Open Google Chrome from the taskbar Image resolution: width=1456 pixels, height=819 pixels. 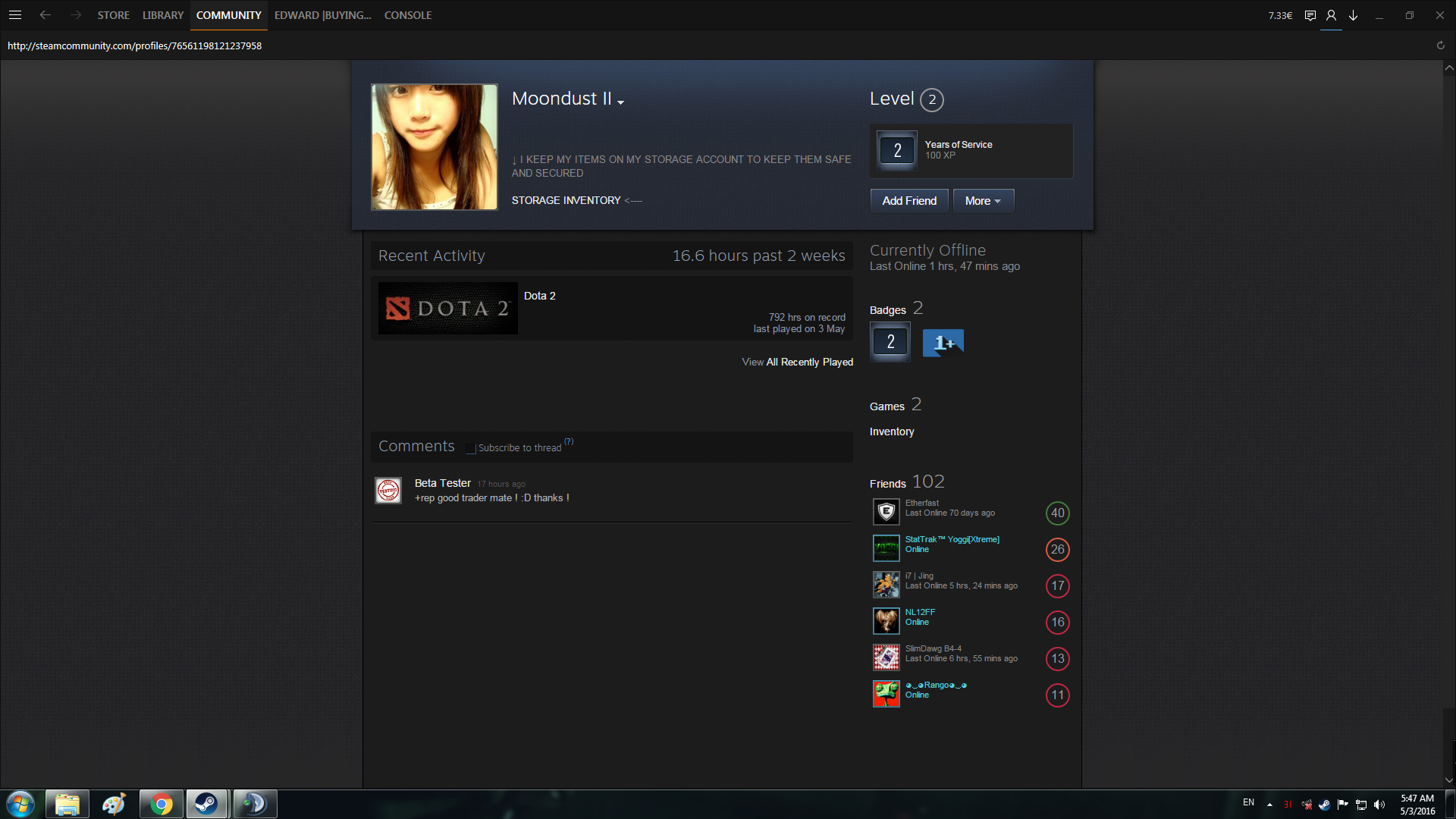(161, 804)
